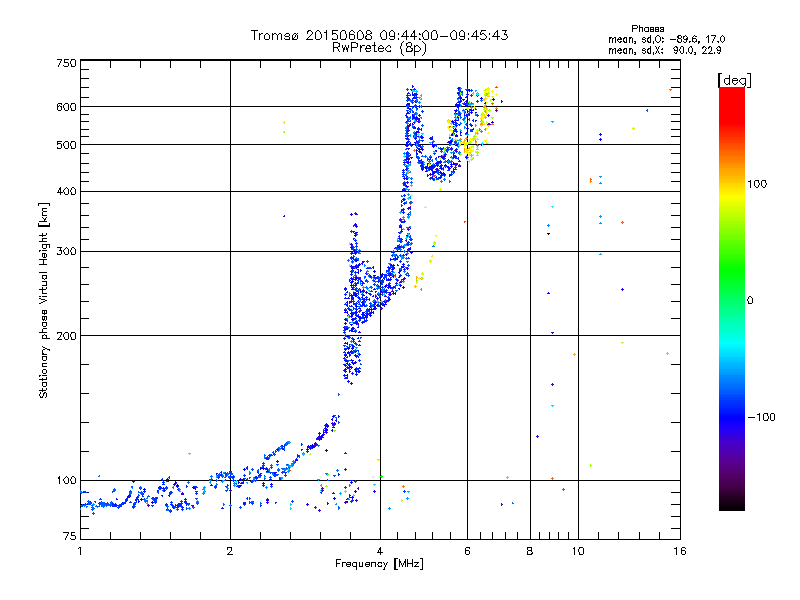Click the '300' y-axis tick label
The height and width of the screenshot is (600, 800).
click(x=66, y=252)
